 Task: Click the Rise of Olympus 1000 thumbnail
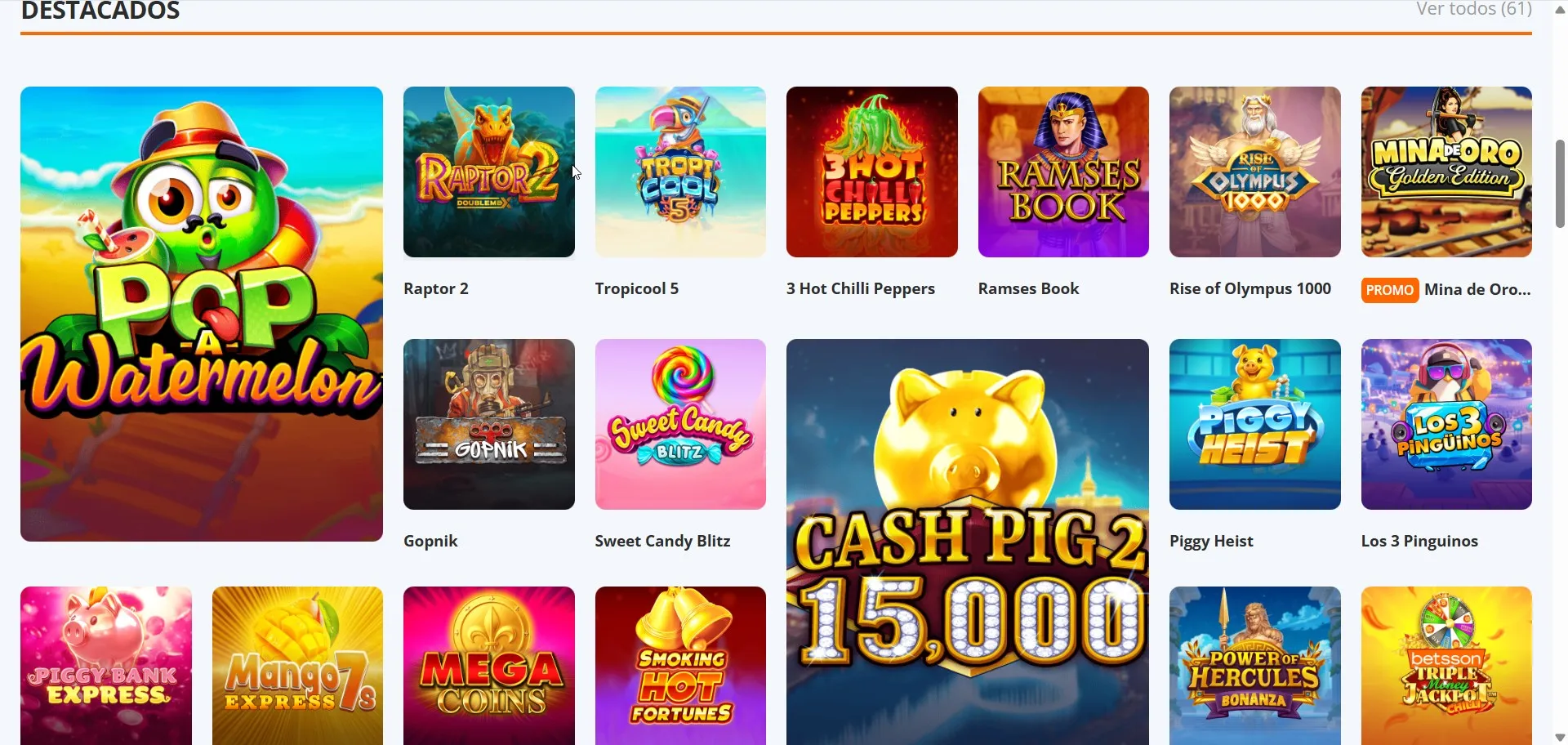tap(1254, 172)
